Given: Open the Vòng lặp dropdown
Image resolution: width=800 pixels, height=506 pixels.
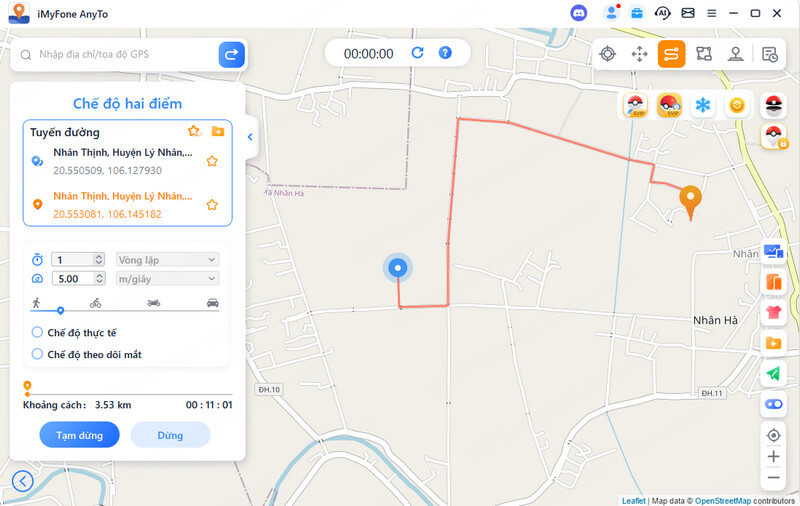Looking at the screenshot, I should (167, 260).
